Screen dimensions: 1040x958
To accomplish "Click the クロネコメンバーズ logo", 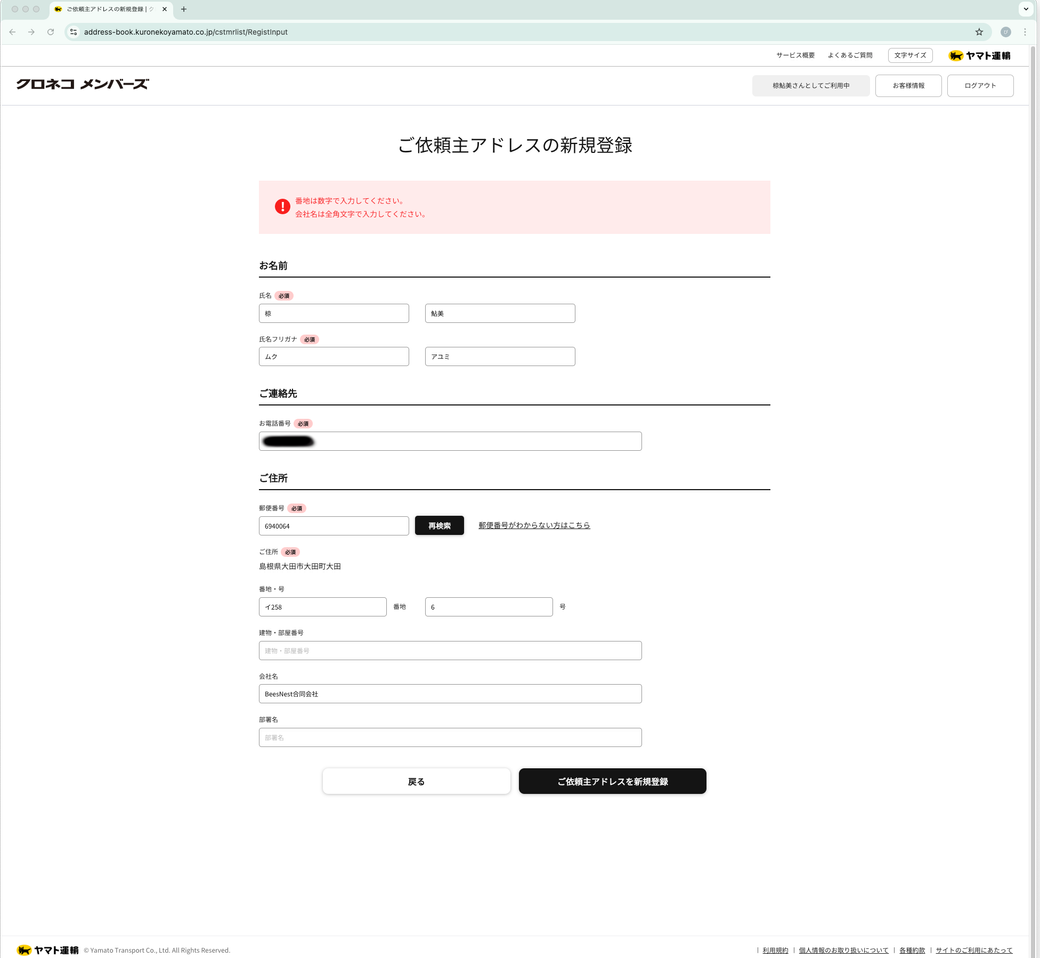I will [x=82, y=84].
